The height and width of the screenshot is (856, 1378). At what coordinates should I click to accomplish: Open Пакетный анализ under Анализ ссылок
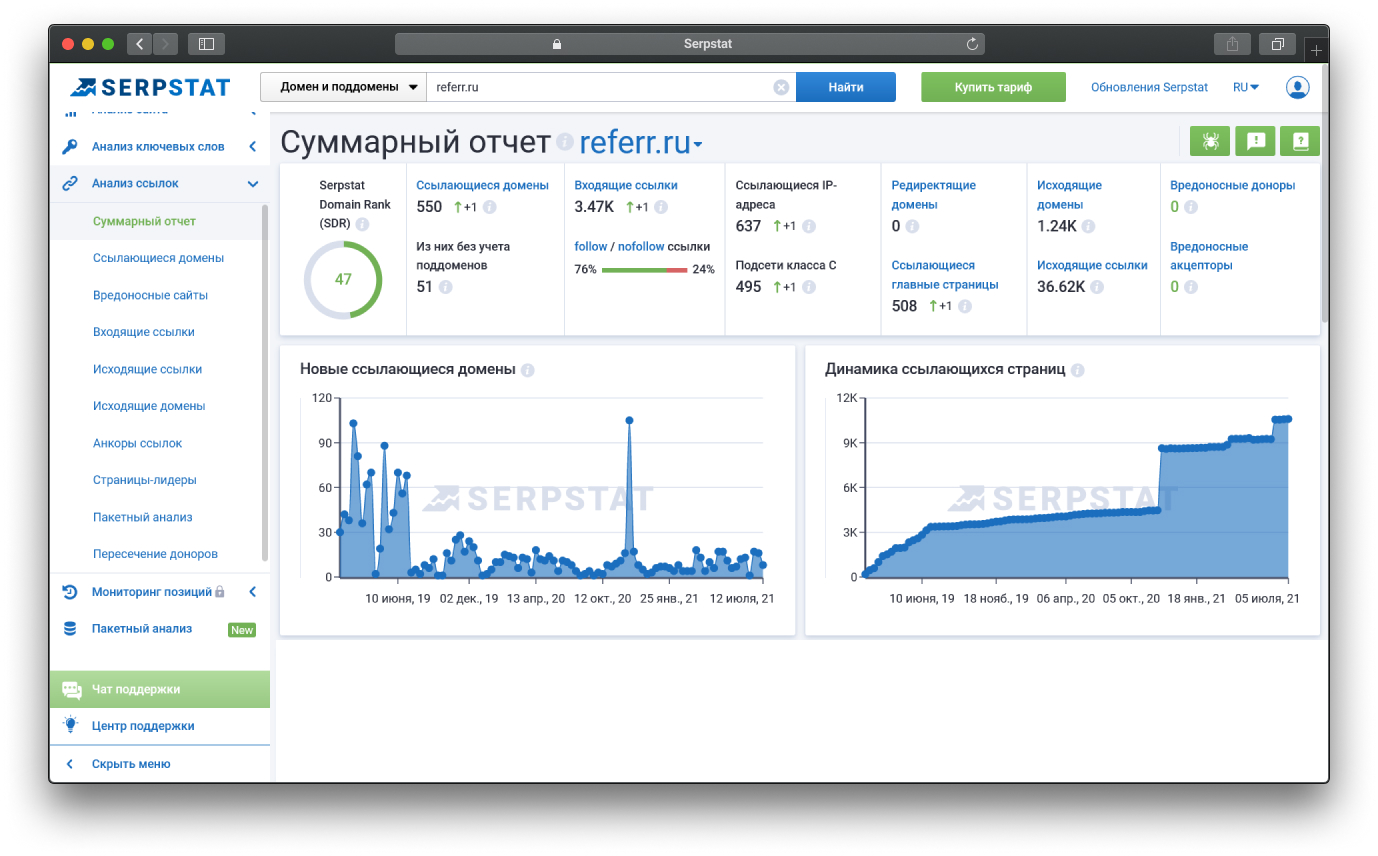coord(142,517)
